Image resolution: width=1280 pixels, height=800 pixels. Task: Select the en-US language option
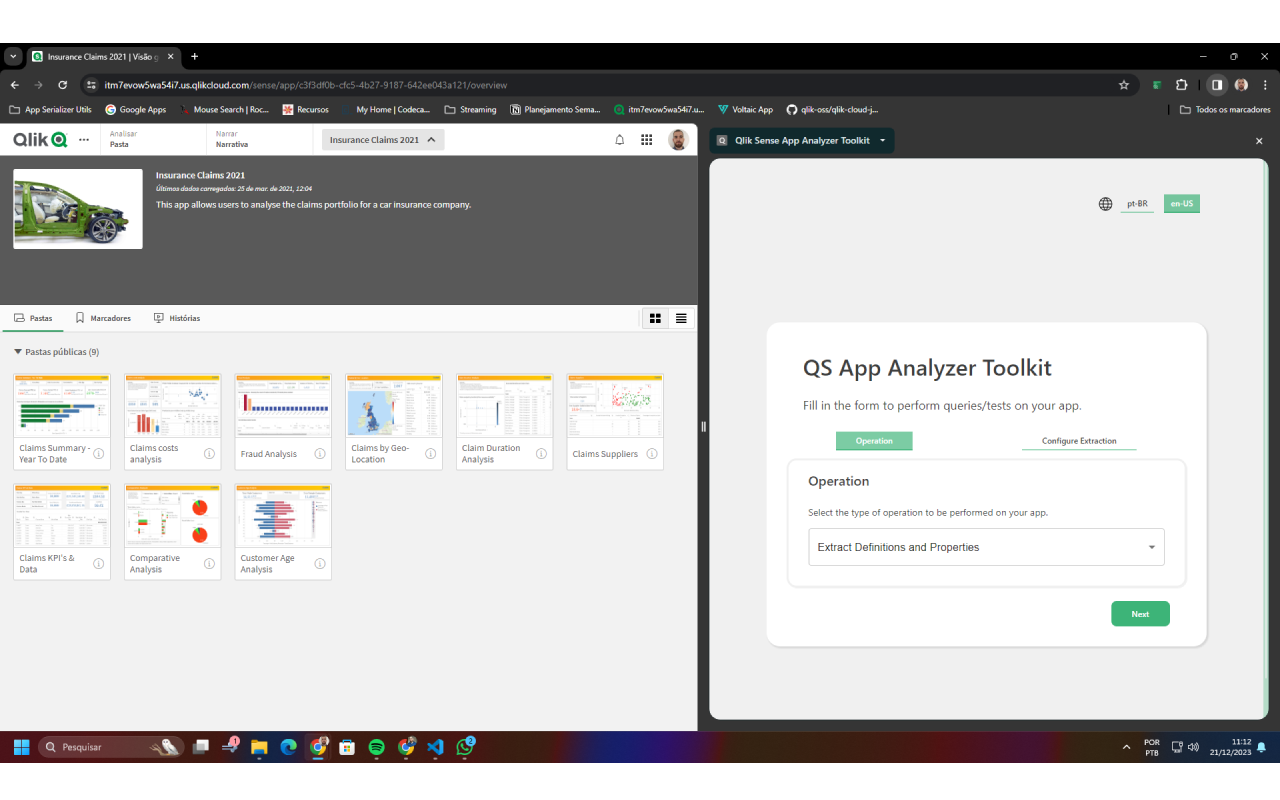click(1181, 203)
